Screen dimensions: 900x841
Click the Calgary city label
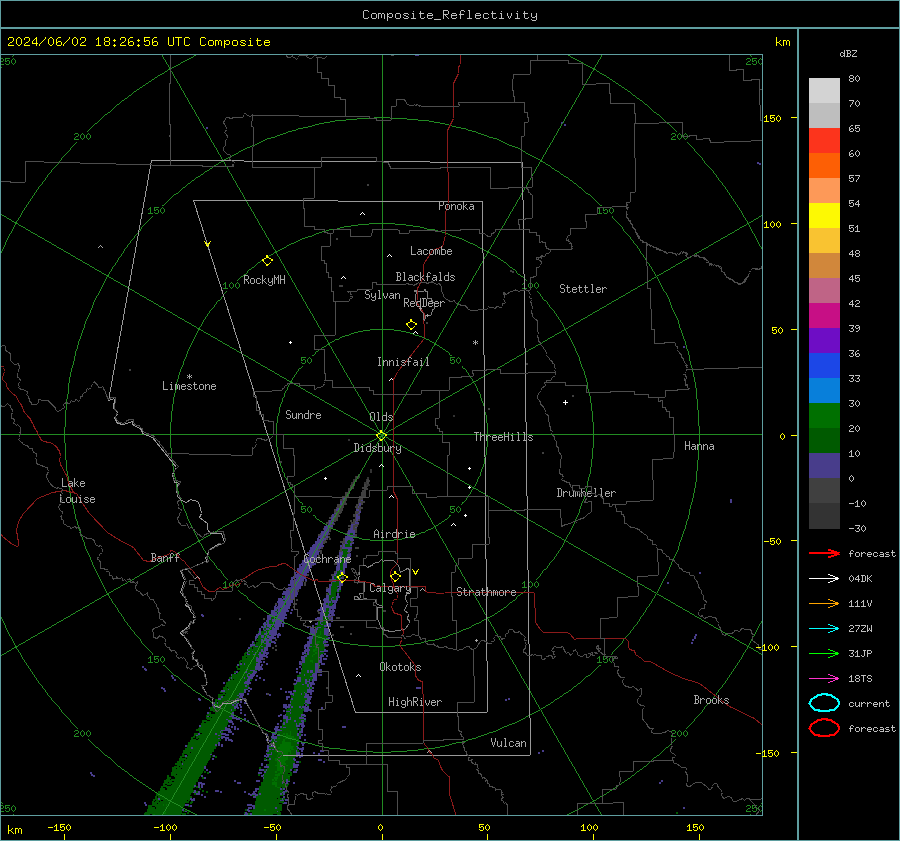(390, 588)
